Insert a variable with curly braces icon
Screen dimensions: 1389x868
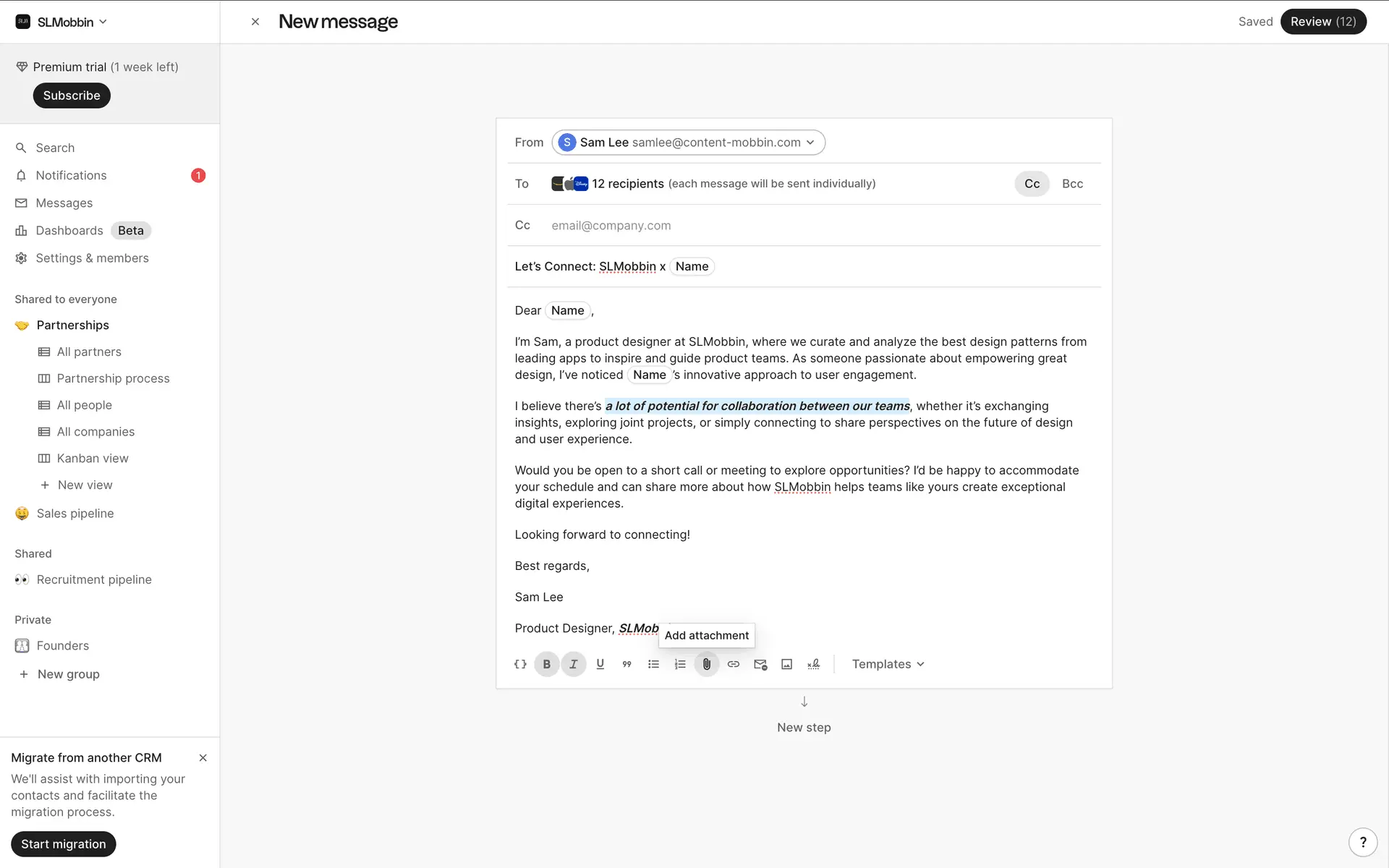coord(520,664)
